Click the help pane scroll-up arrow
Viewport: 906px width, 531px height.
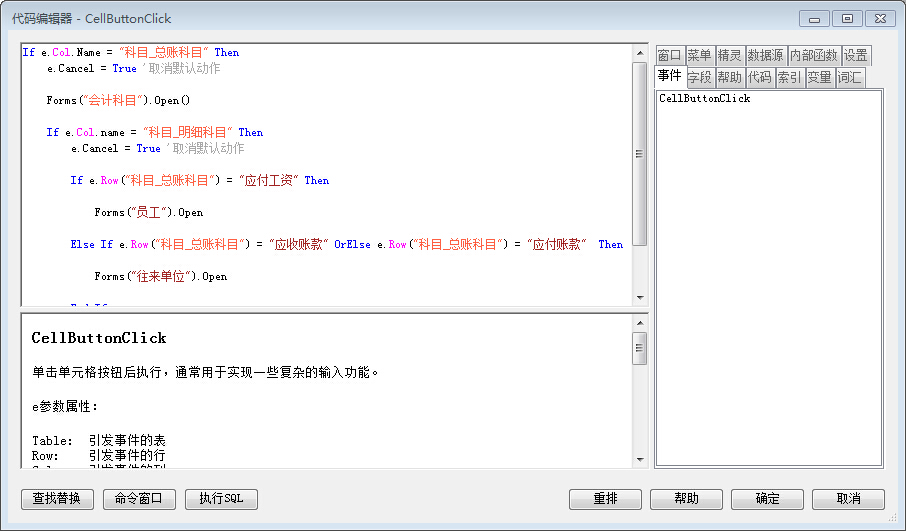[x=640, y=323]
